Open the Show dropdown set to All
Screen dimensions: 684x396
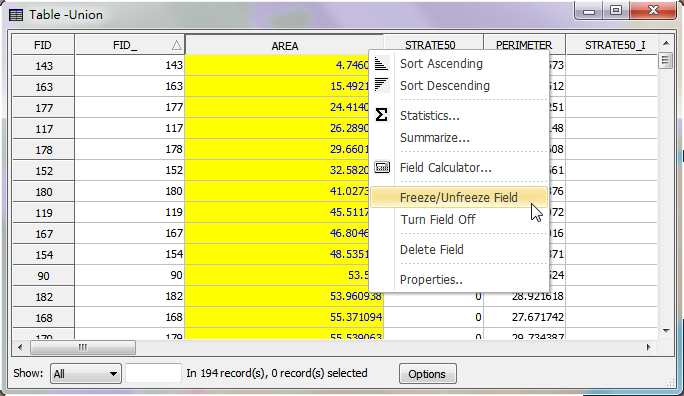(x=86, y=374)
